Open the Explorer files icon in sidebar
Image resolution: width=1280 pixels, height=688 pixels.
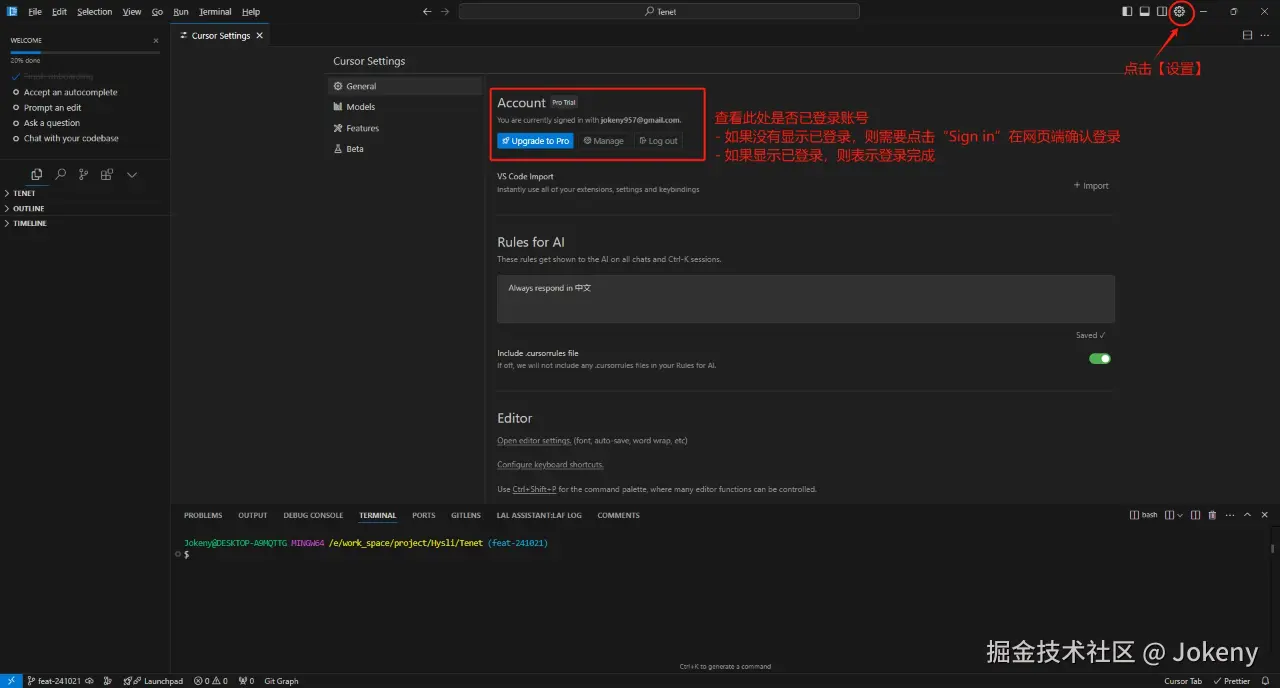[37, 174]
